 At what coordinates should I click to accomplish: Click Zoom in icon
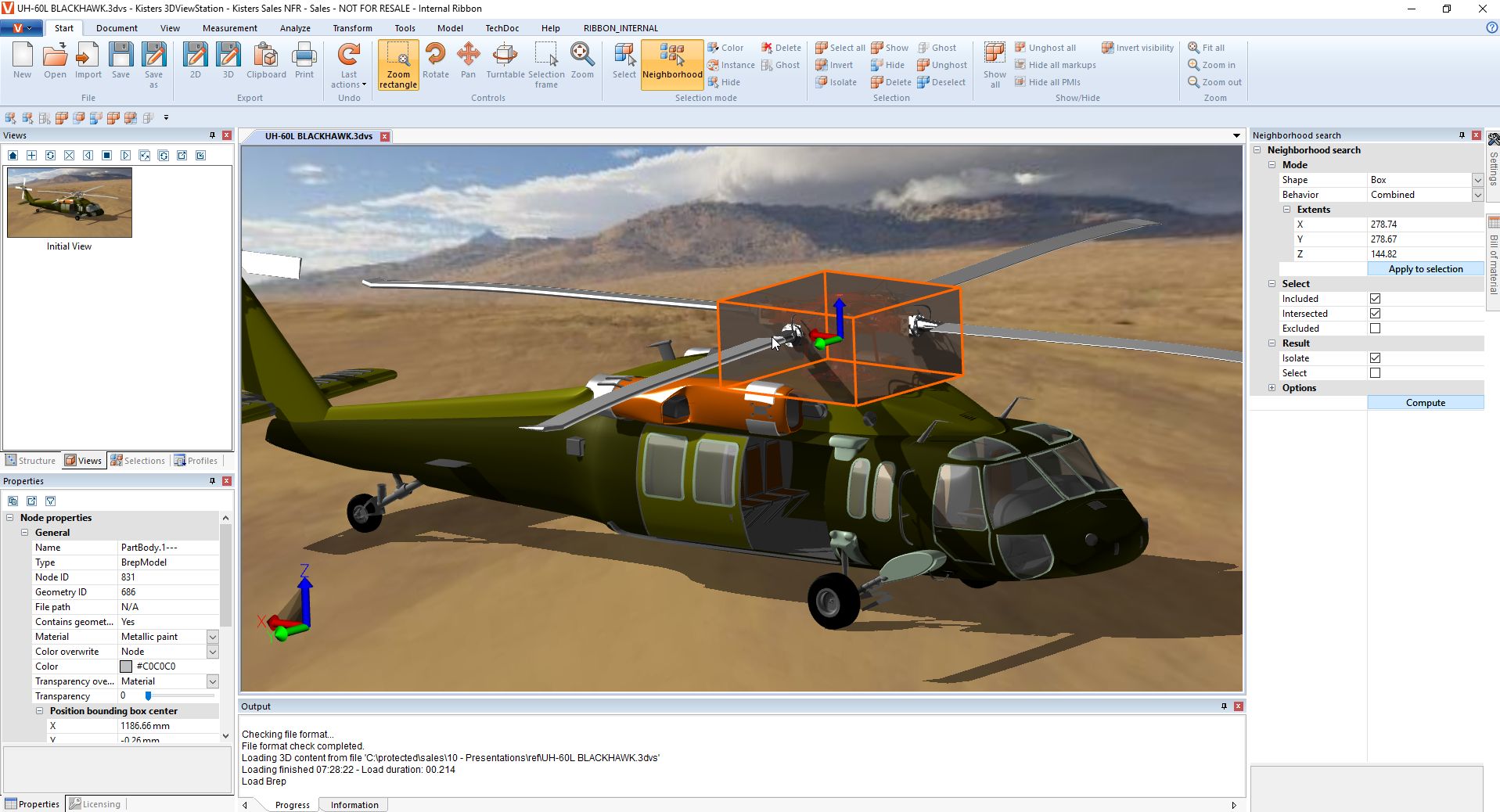pyautogui.click(x=1211, y=65)
